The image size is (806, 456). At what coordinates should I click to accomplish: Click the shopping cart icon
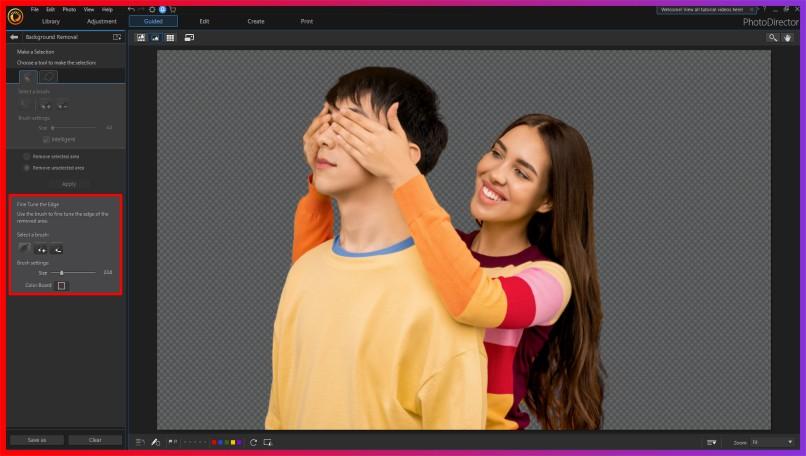[x=173, y=9]
